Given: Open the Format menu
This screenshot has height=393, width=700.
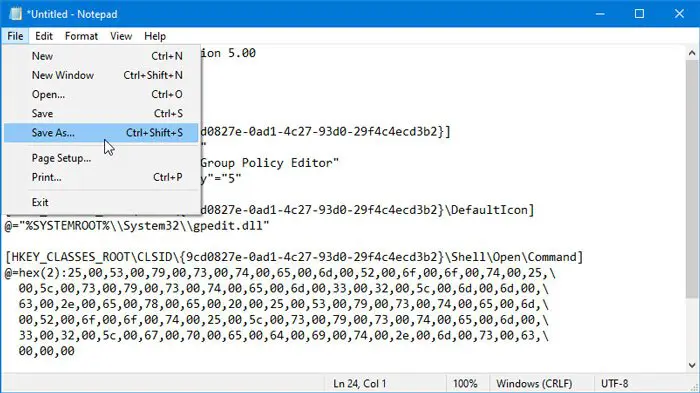Looking at the screenshot, I should pos(81,36).
